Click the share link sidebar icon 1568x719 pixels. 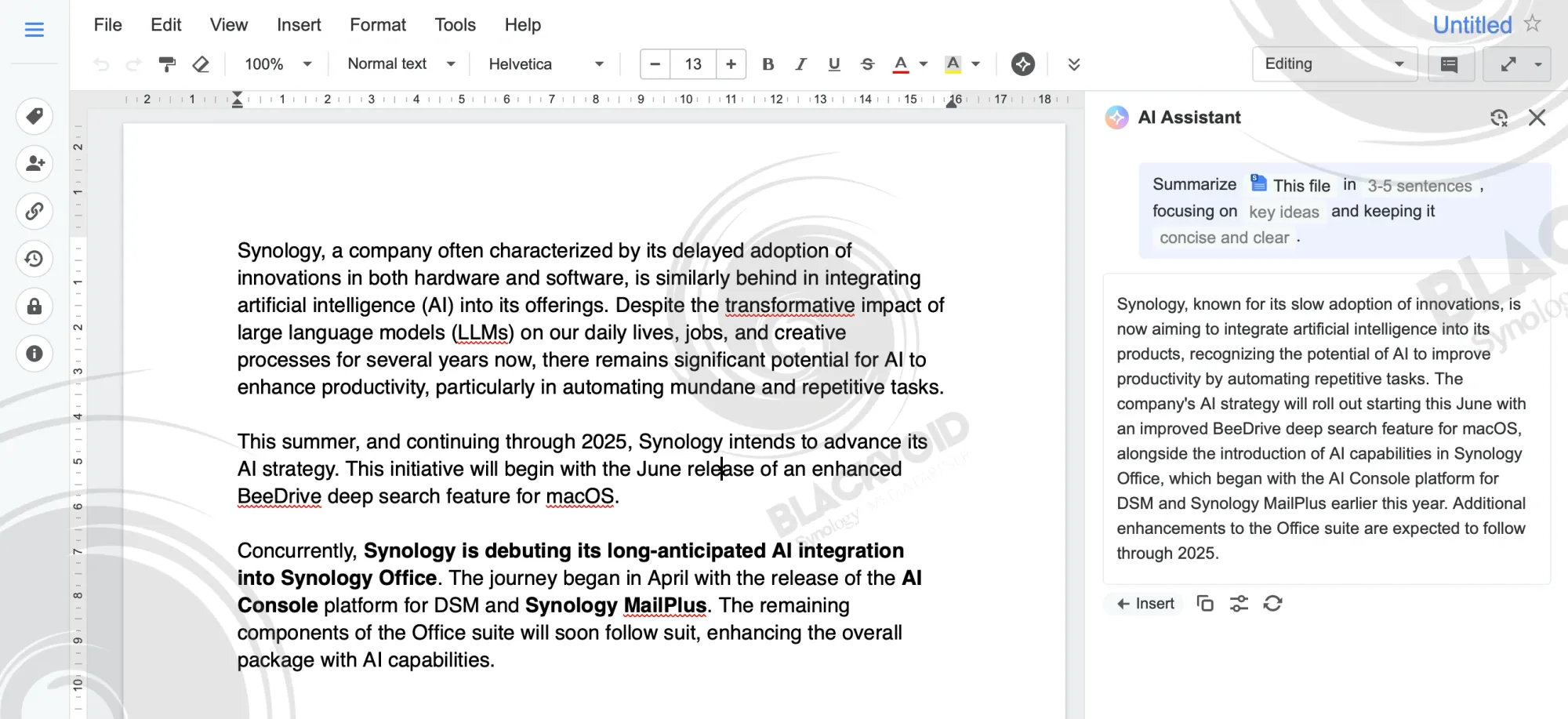click(34, 212)
